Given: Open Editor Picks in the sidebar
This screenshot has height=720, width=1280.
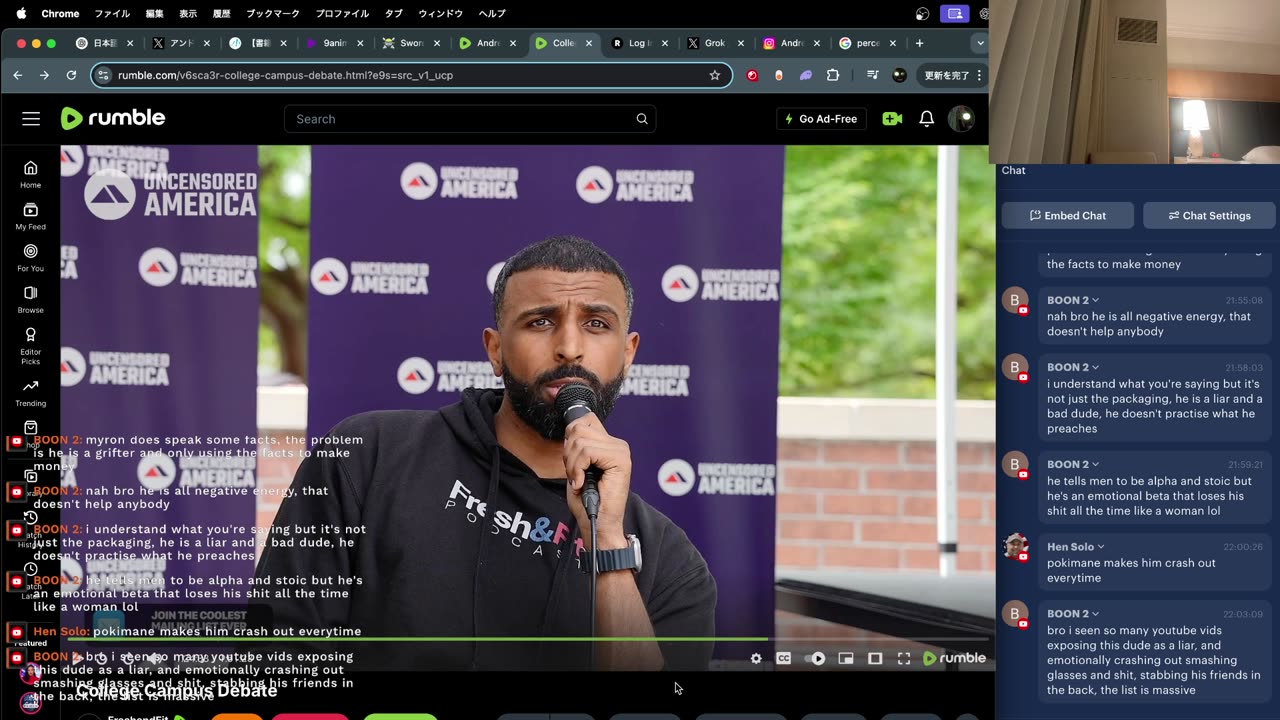Looking at the screenshot, I should pos(31,346).
